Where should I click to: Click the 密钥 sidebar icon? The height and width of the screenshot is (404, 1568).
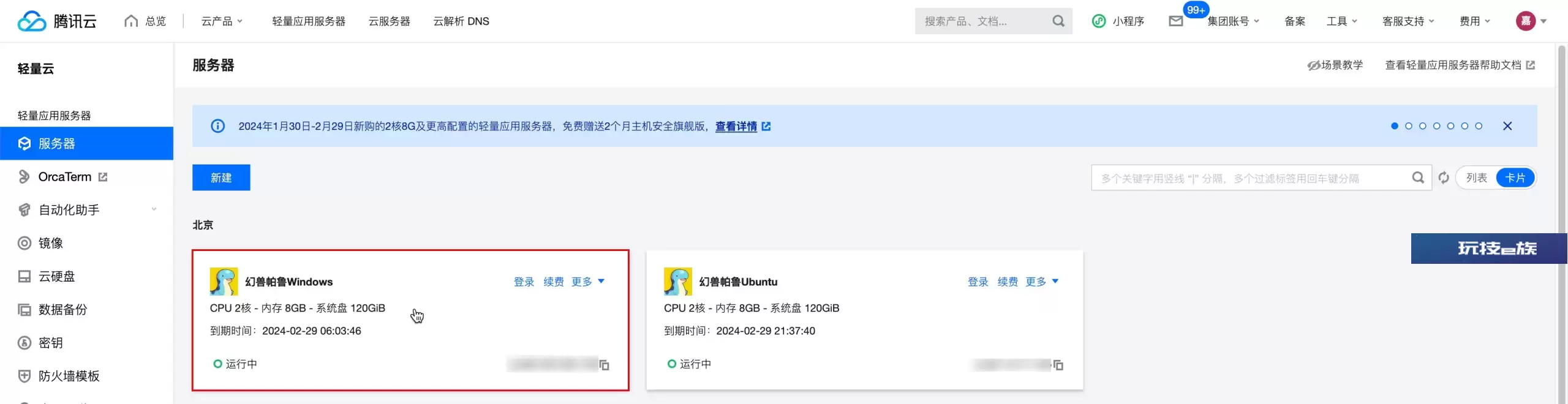(24, 343)
